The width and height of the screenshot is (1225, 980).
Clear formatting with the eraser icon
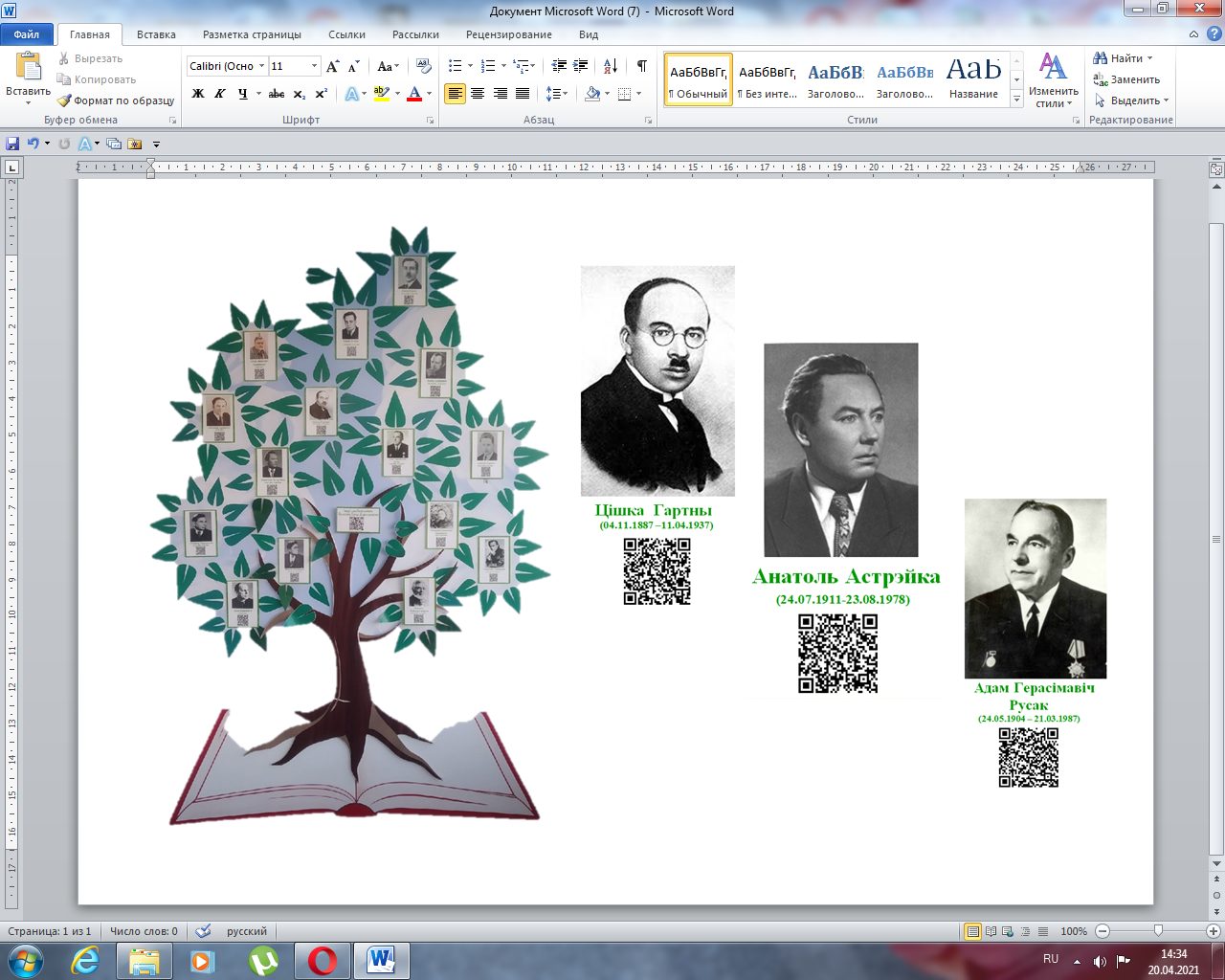[x=425, y=66]
